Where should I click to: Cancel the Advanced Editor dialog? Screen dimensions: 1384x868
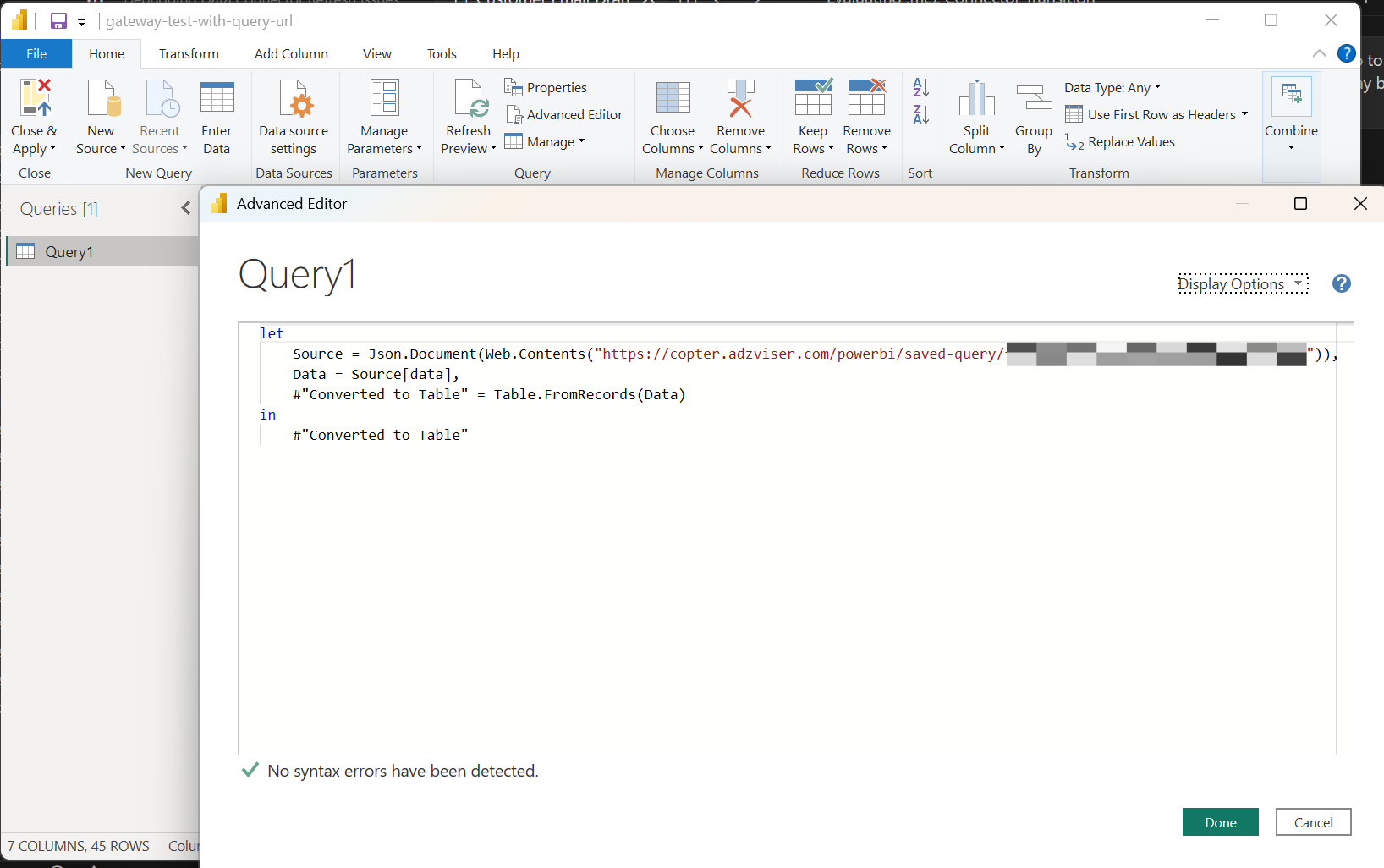click(x=1314, y=822)
